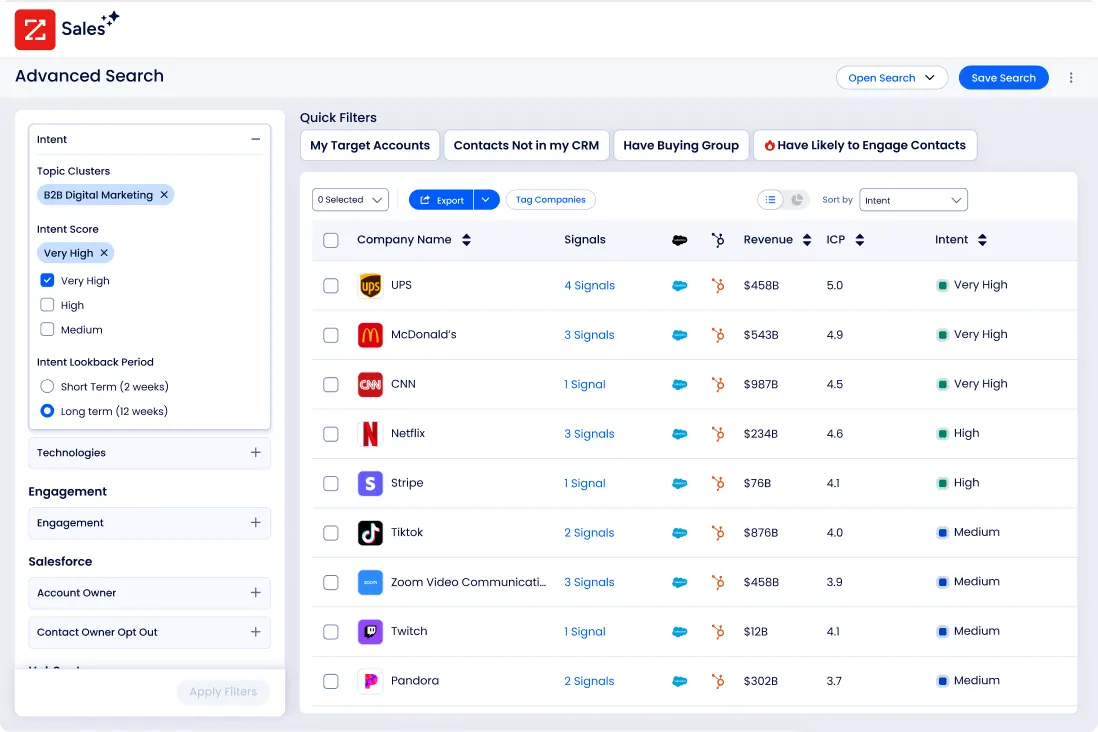The width and height of the screenshot is (1098, 732).
Task: Select Have Buying Group quick filter
Action: [x=680, y=145]
